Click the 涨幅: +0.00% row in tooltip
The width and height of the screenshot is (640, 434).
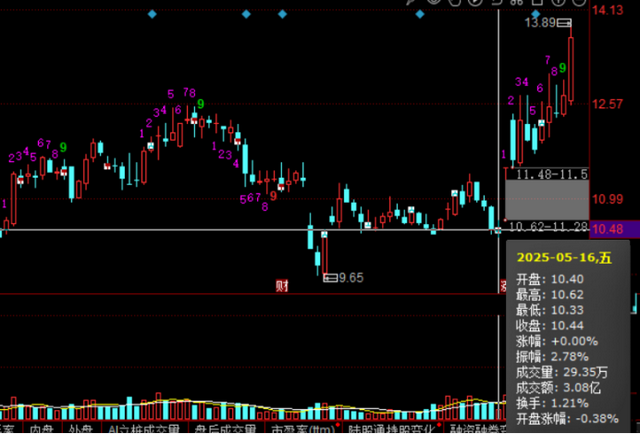click(x=558, y=341)
